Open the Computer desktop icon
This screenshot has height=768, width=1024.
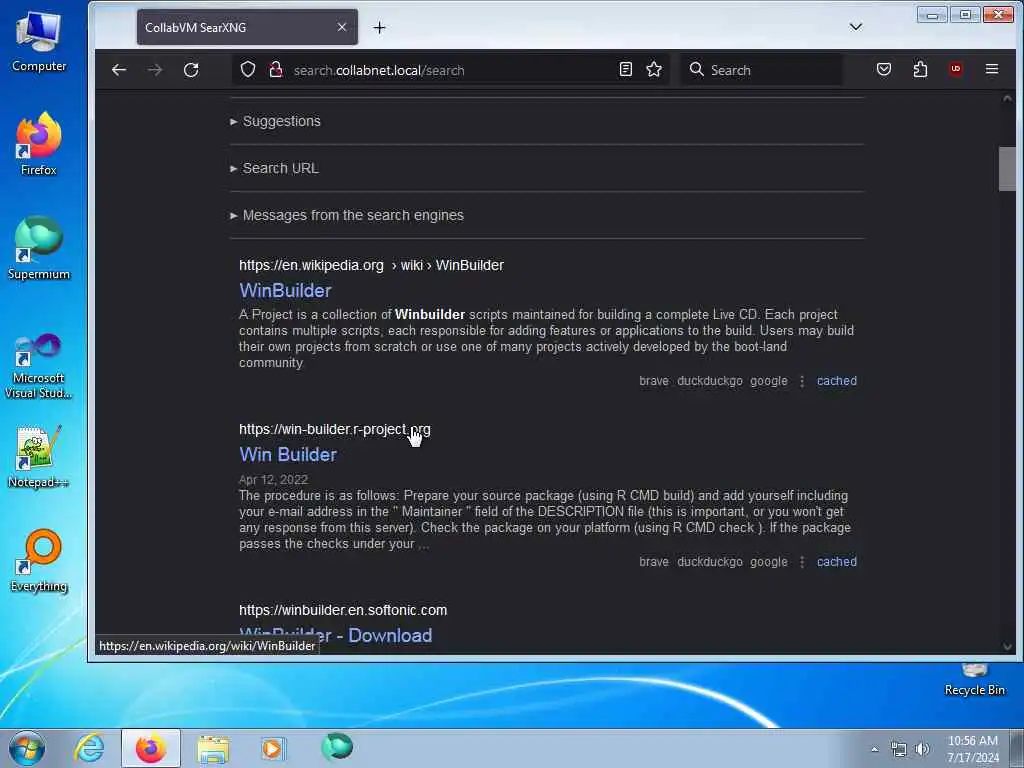click(x=39, y=42)
